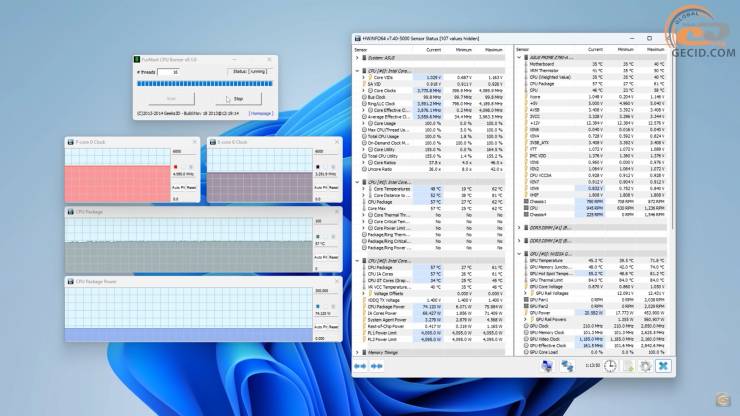This screenshot has height=416, width=740.
Task: Open the Homepage link in FurMark
Action: pyautogui.click(x=261, y=113)
